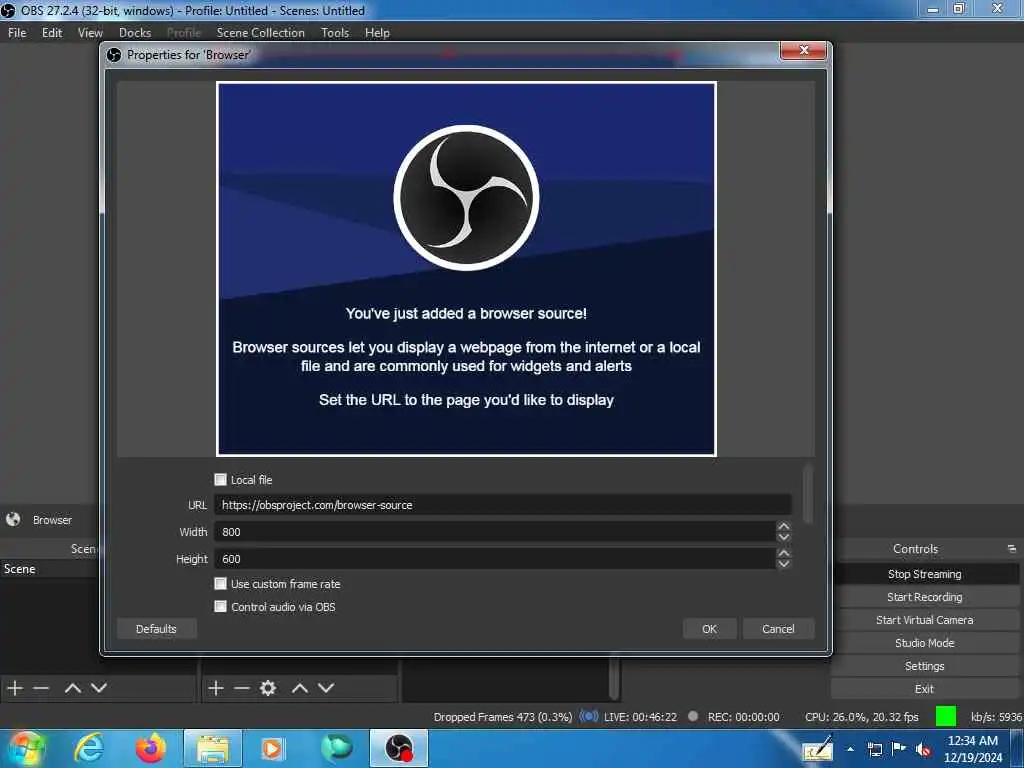This screenshot has height=768, width=1024.
Task: Move the scene down with the arrow icon
Action: (x=99, y=688)
